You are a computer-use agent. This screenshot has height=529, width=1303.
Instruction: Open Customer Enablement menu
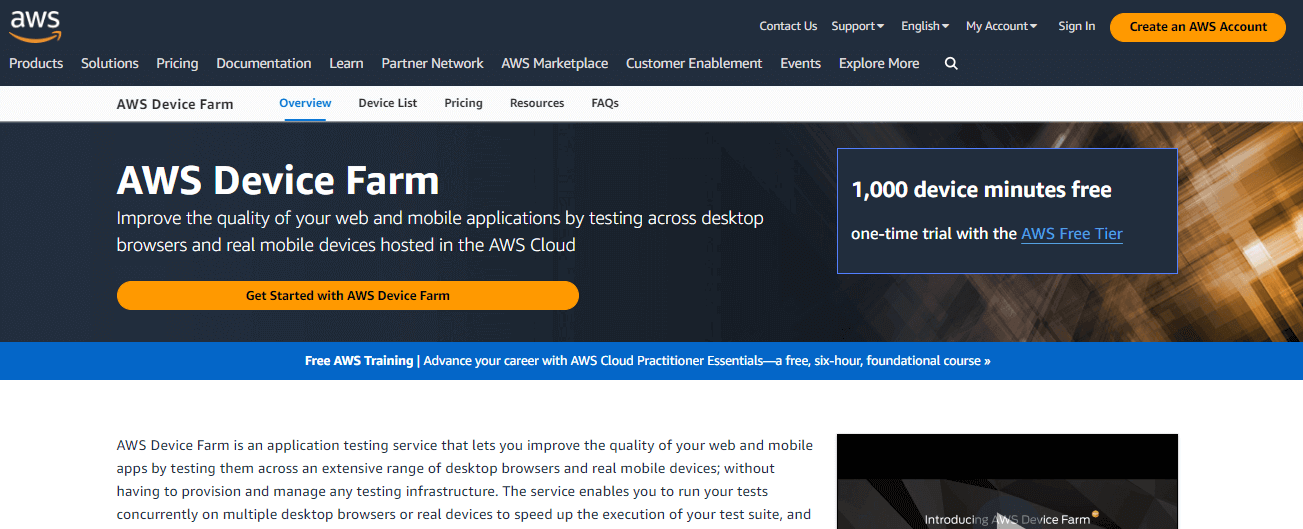click(694, 63)
